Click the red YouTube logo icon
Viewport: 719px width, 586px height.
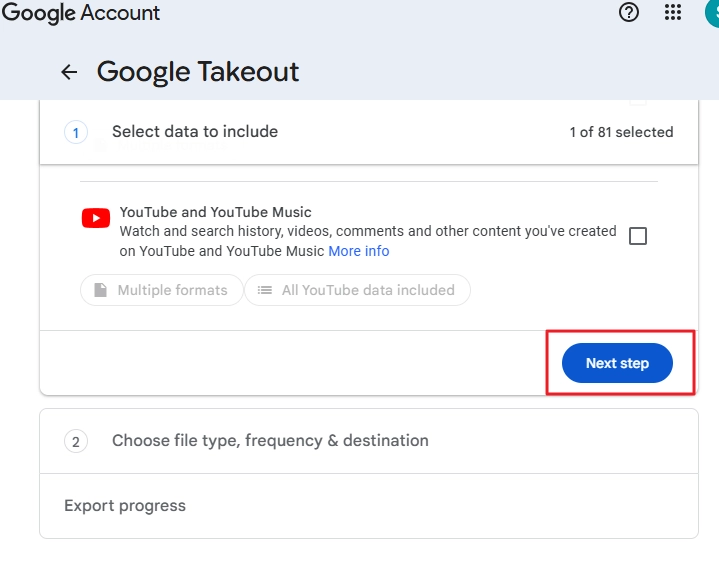pyautogui.click(x=96, y=218)
